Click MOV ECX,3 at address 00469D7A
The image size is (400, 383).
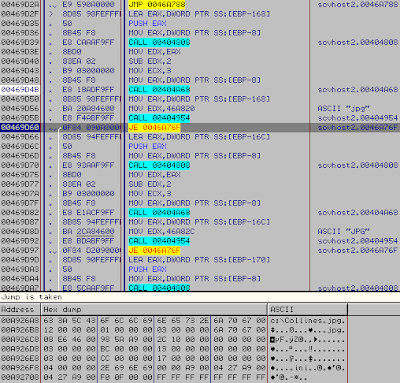tap(150, 194)
